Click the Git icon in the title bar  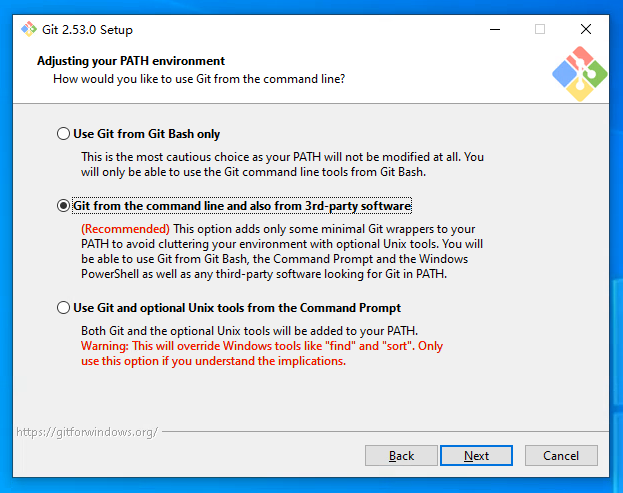[x=29, y=30]
